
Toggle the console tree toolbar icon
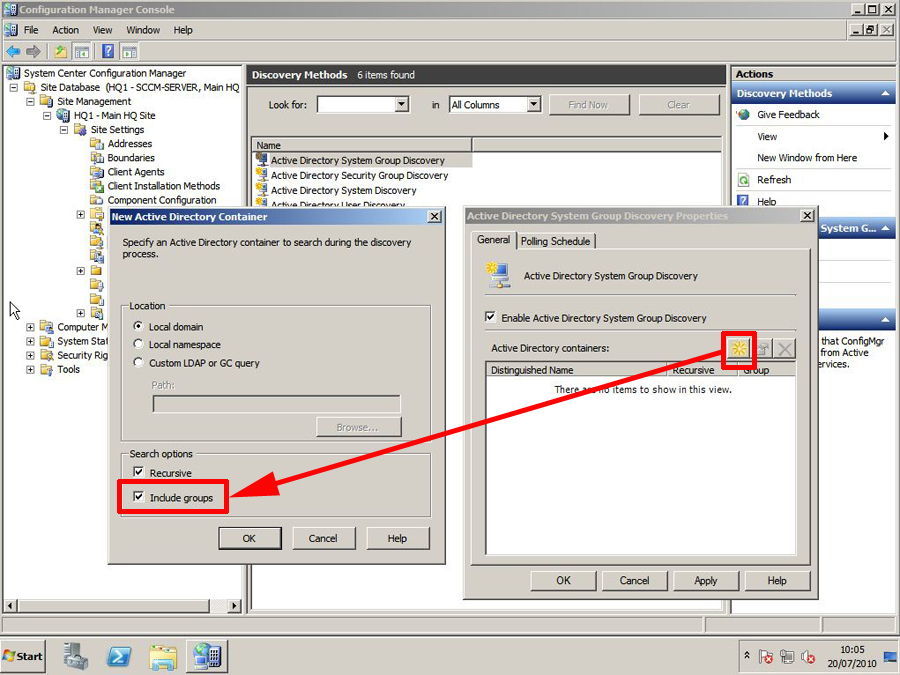(82, 52)
